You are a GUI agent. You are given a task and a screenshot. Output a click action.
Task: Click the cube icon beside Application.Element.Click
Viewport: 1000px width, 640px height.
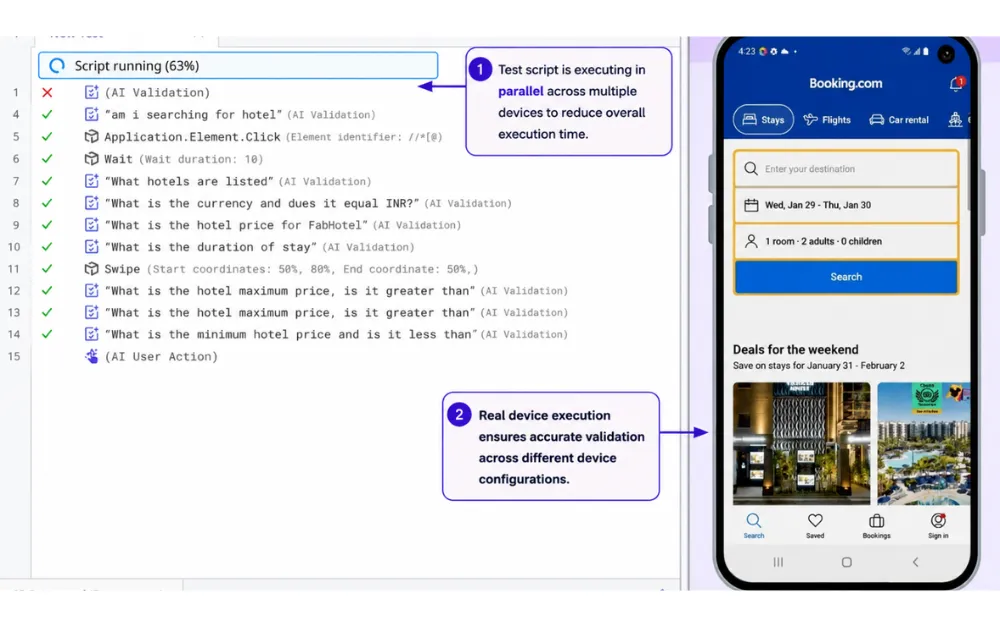click(x=91, y=136)
